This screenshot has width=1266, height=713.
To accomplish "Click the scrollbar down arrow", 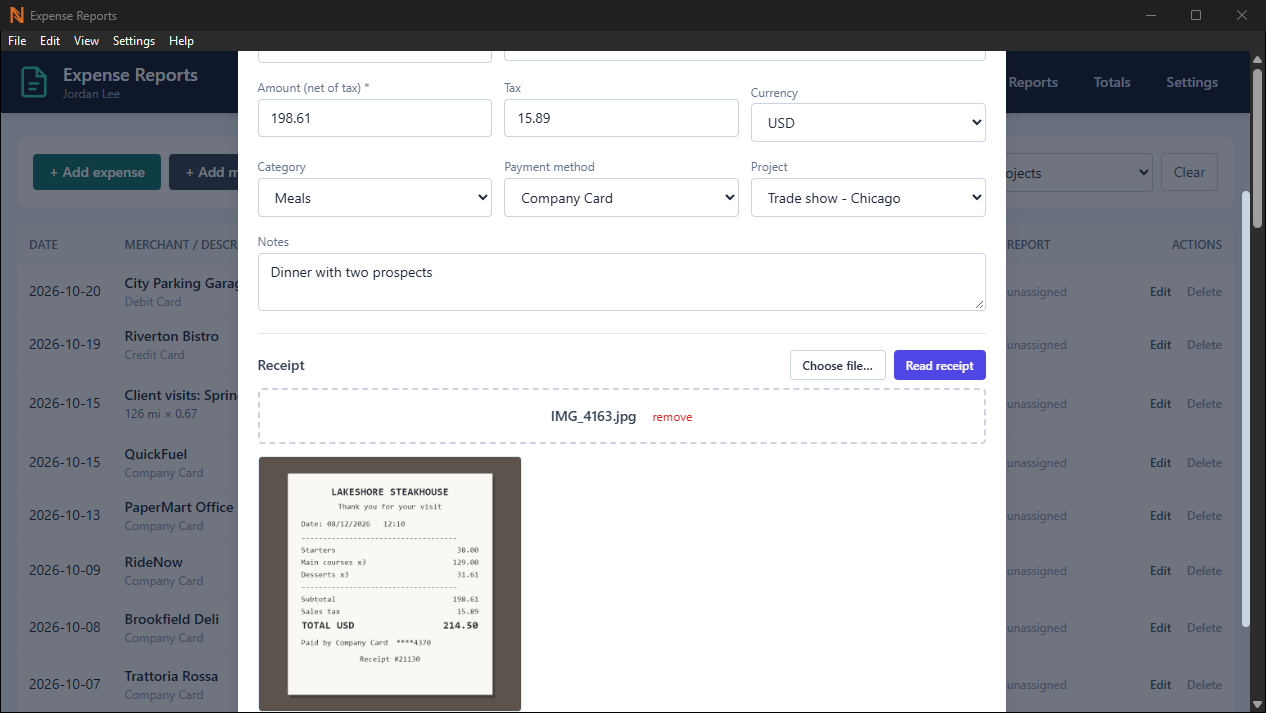I will click(x=1257, y=704).
